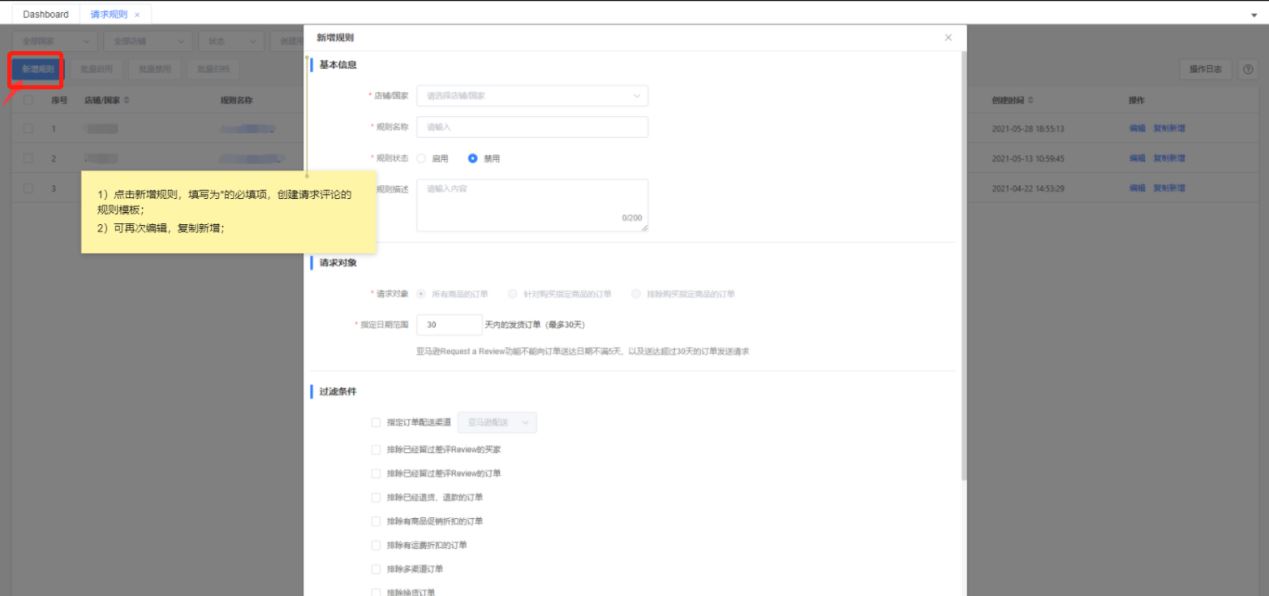Enable 排除已经退货、退款的订单 checkbox
Viewport: 1269px width, 596px height.
click(x=376, y=497)
